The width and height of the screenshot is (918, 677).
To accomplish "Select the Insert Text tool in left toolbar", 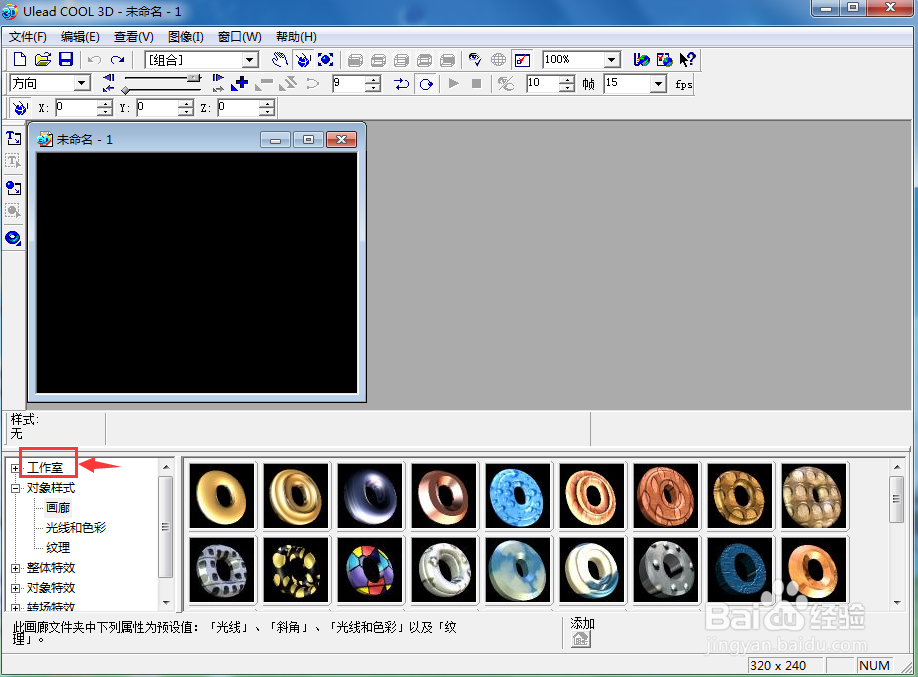I will coord(13,138).
